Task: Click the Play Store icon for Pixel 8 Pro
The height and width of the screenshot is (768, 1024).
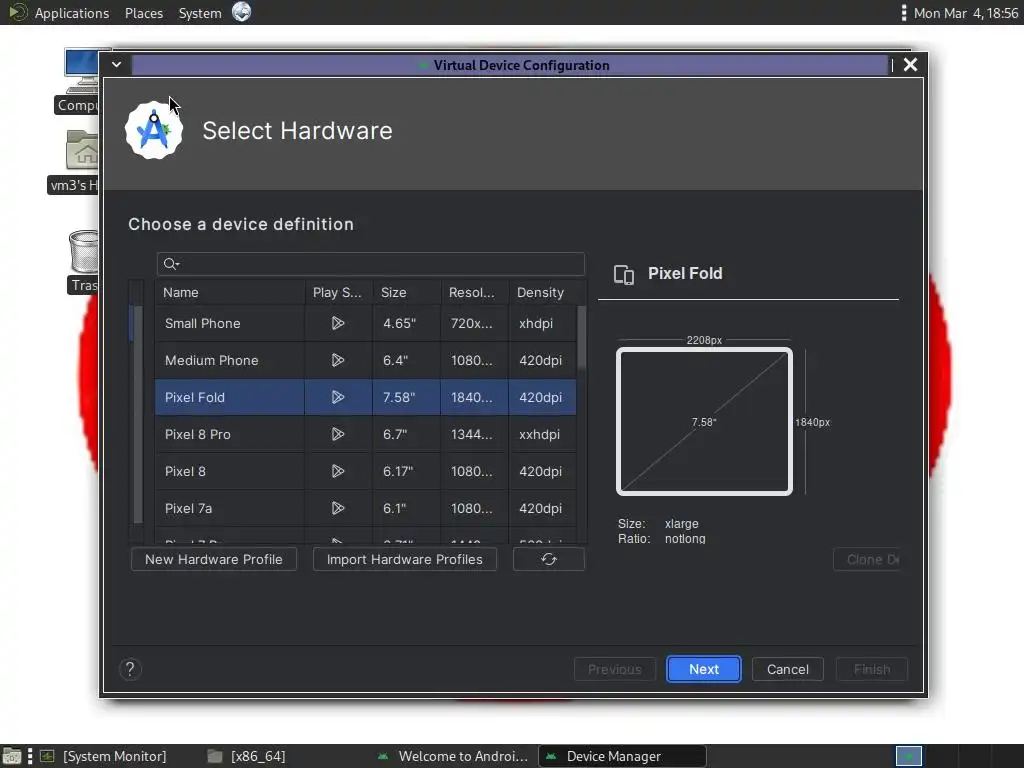Action: click(338, 434)
